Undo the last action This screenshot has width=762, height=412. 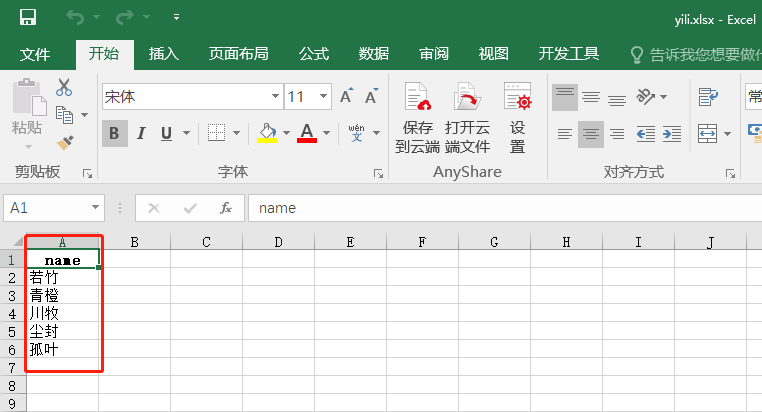pyautogui.click(x=75, y=17)
